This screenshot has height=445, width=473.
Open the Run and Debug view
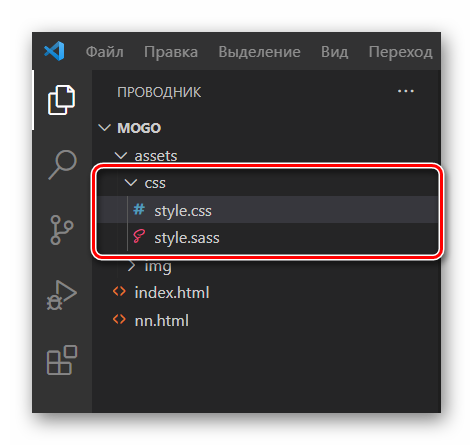(x=62, y=295)
